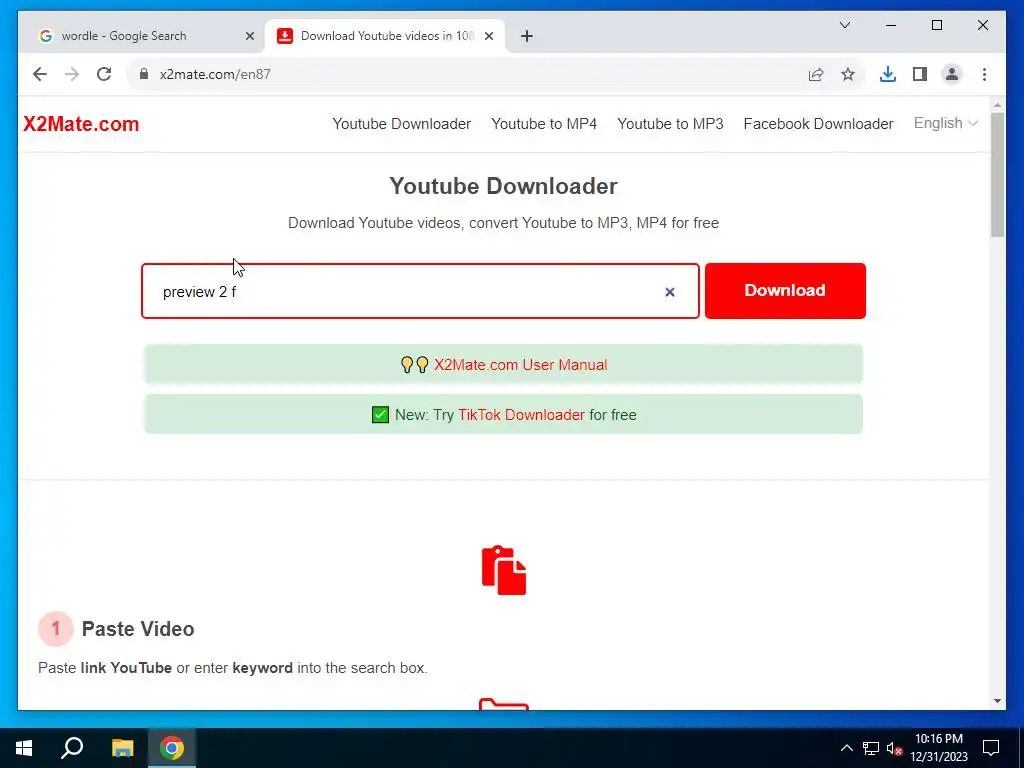Click scrollbar up arrow
The width and height of the screenshot is (1024, 768).
click(x=997, y=104)
